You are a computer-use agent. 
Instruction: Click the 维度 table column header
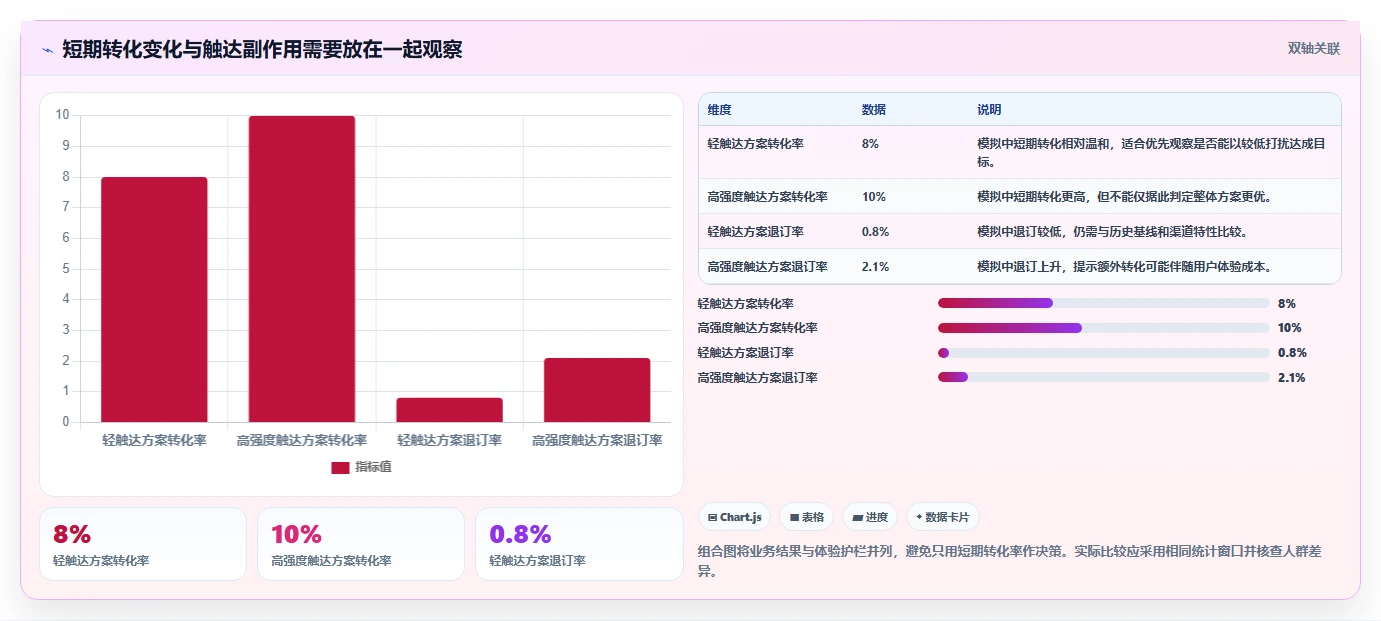pyautogui.click(x=719, y=110)
